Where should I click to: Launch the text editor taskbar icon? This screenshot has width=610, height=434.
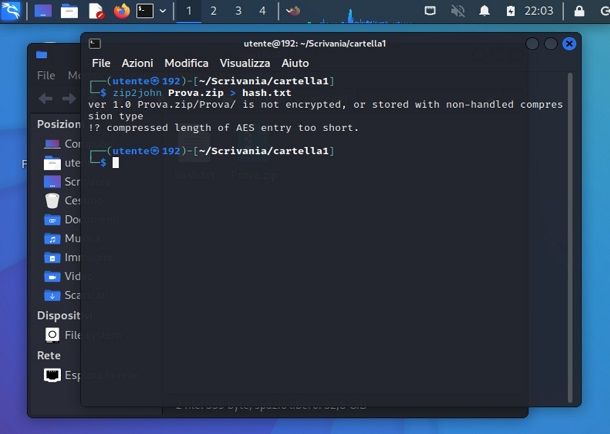tap(96, 11)
